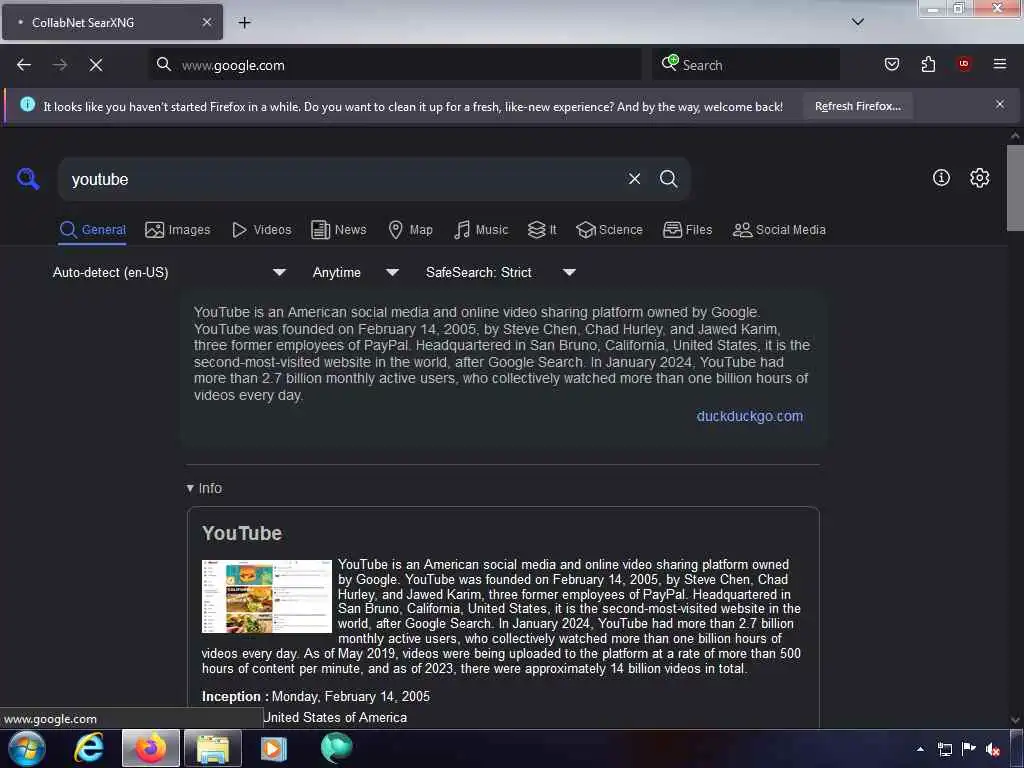Switch to the Videos category
The width and height of the screenshot is (1024, 768).
(261, 230)
